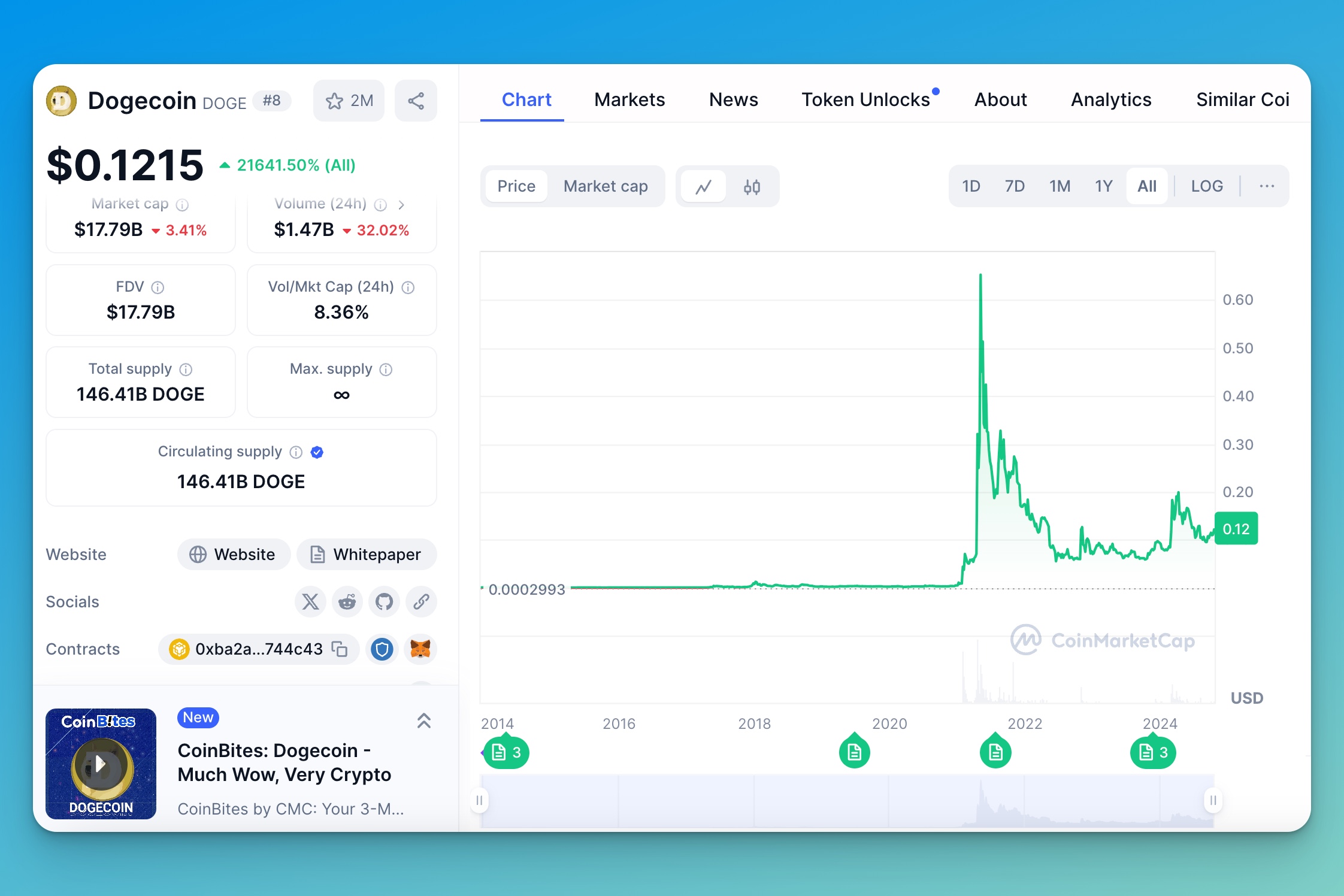Show Market cap info tooltip icon
The width and height of the screenshot is (1344, 896).
point(182,205)
